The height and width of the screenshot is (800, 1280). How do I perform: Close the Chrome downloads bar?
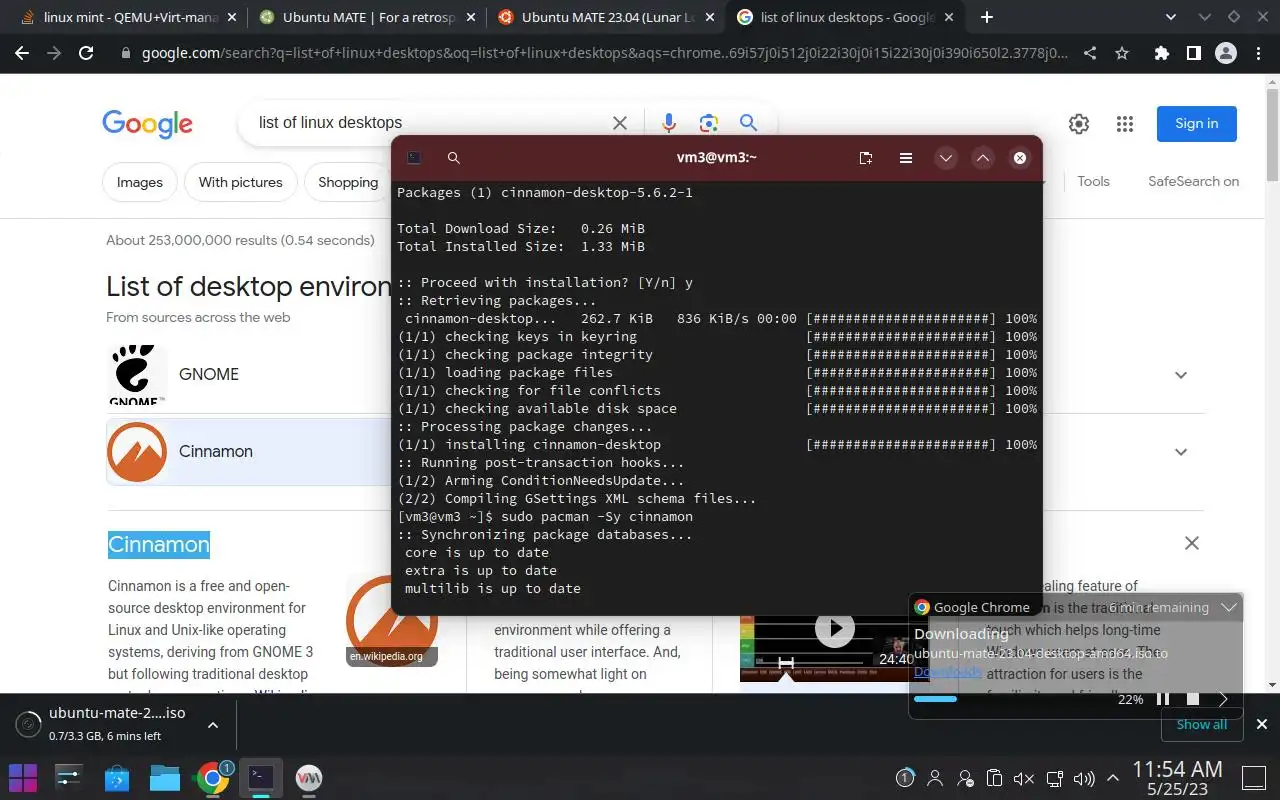click(1261, 724)
